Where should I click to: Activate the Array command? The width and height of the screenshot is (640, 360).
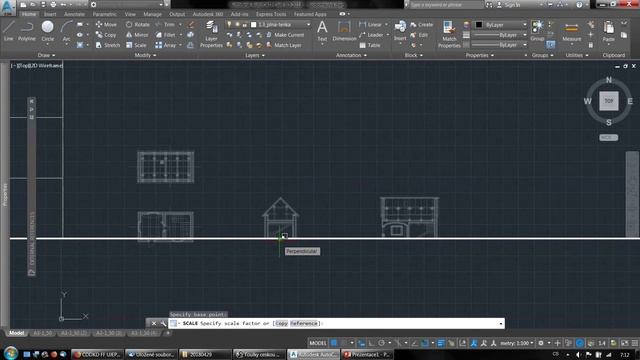point(166,45)
